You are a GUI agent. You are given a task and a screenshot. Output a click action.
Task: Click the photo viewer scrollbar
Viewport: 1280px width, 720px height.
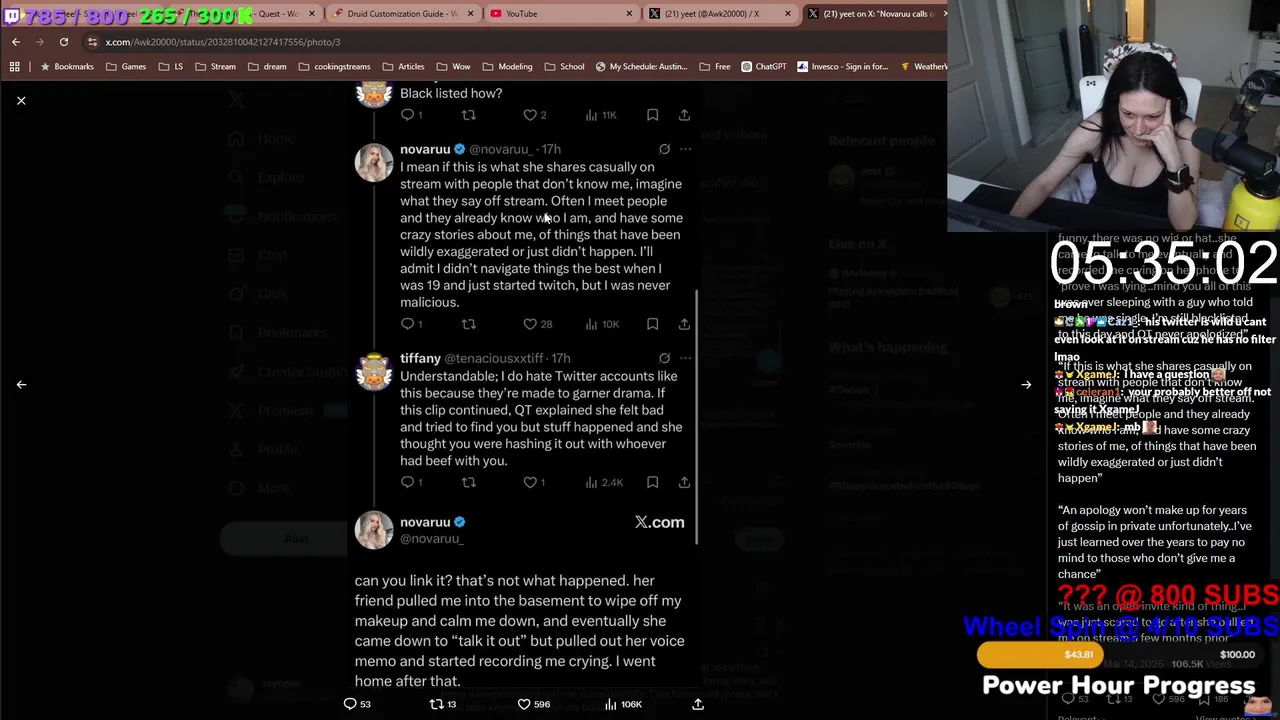697,417
